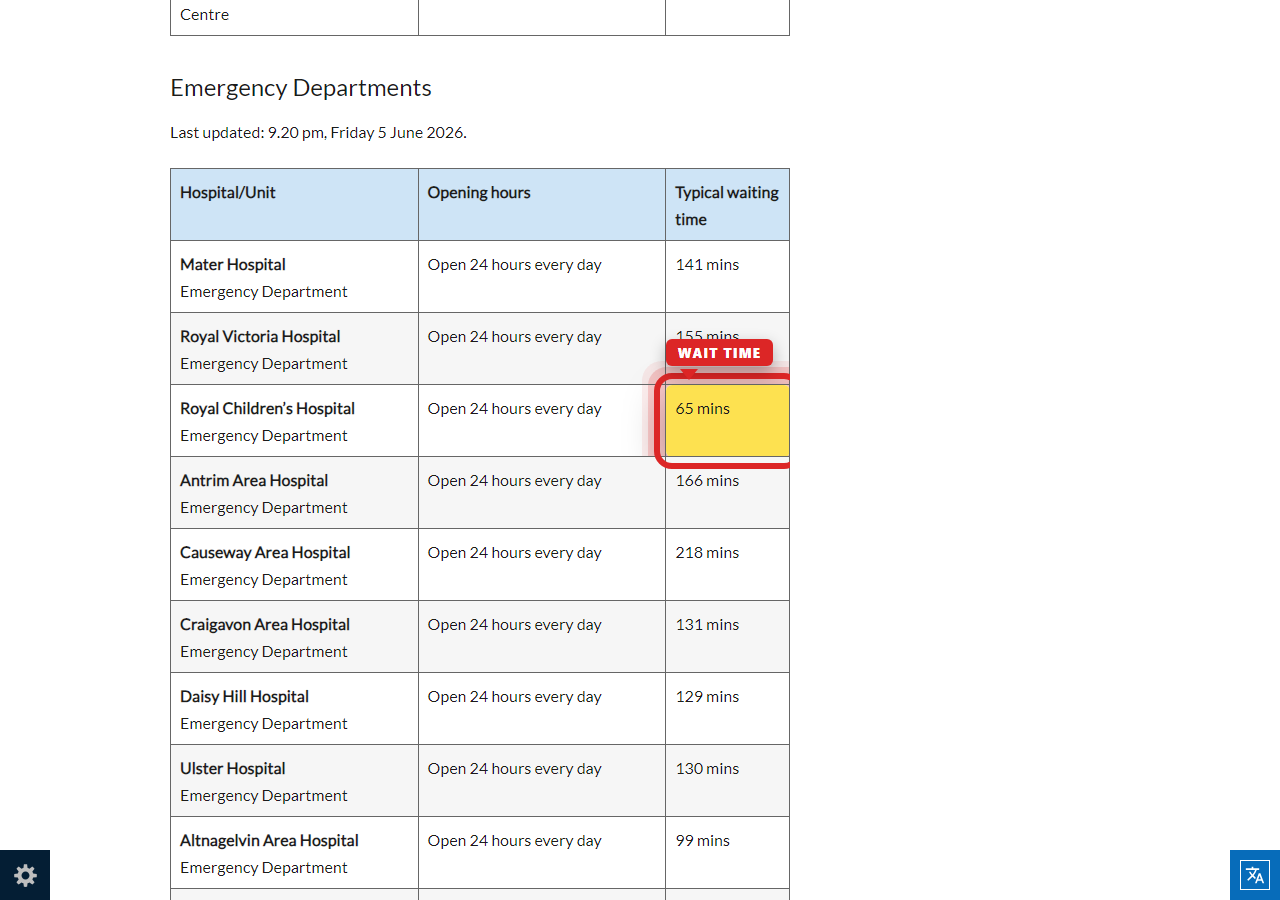Select the Ulster Hospital name
Image resolution: width=1280 pixels, height=900 pixels.
pyautogui.click(x=233, y=768)
